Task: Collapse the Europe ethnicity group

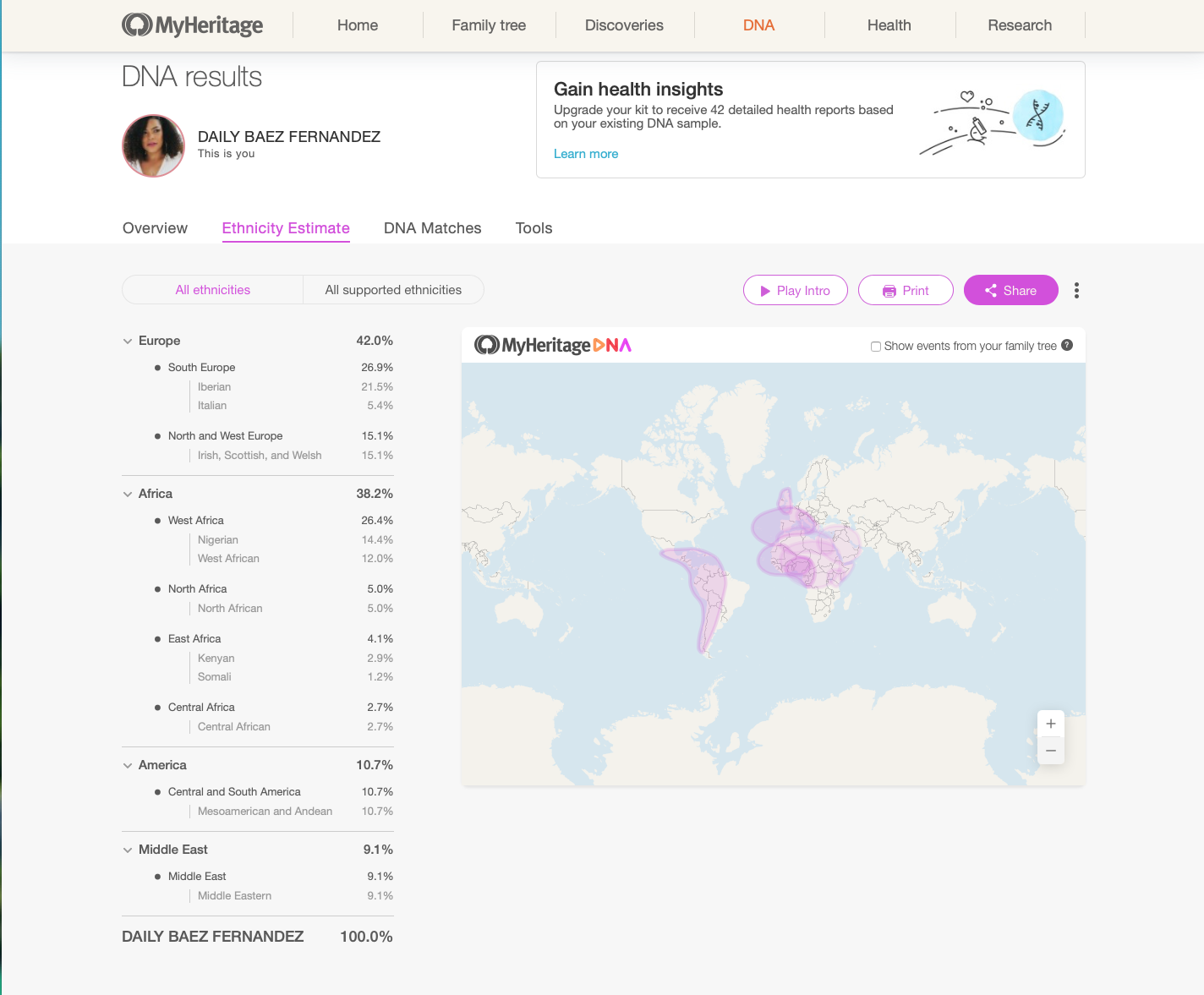Action: pos(128,341)
